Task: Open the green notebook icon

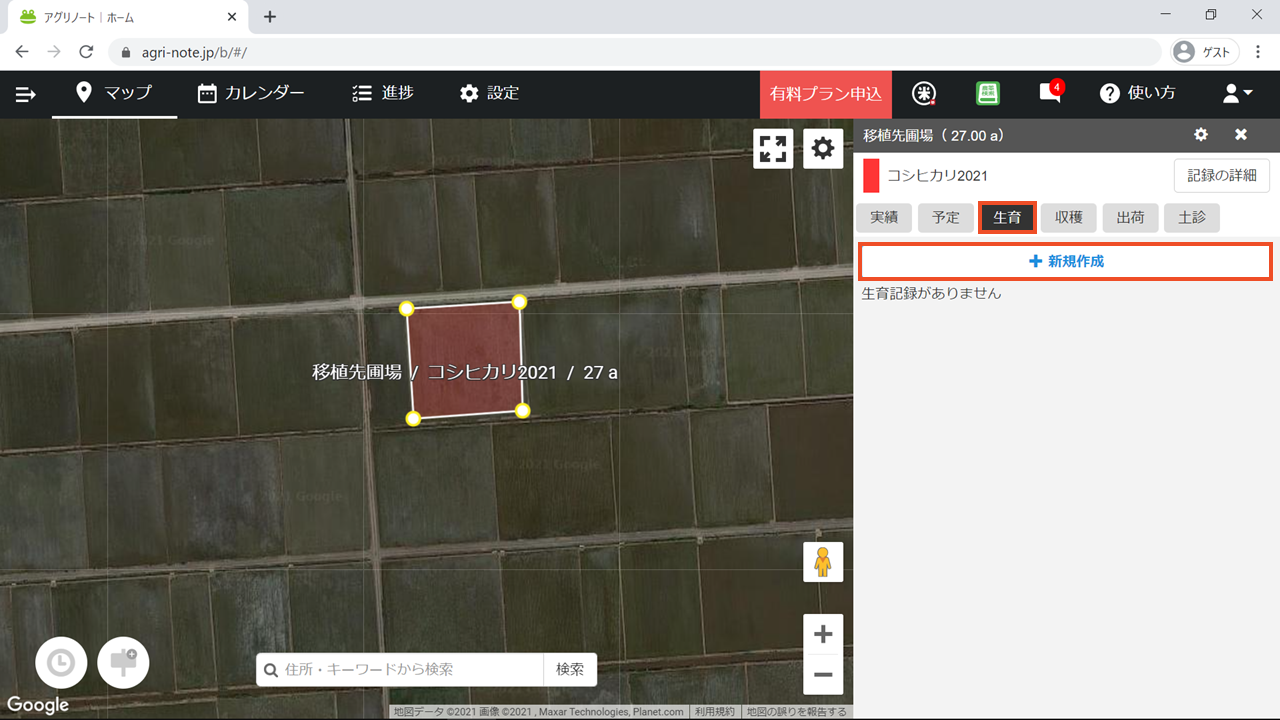Action: tap(988, 93)
